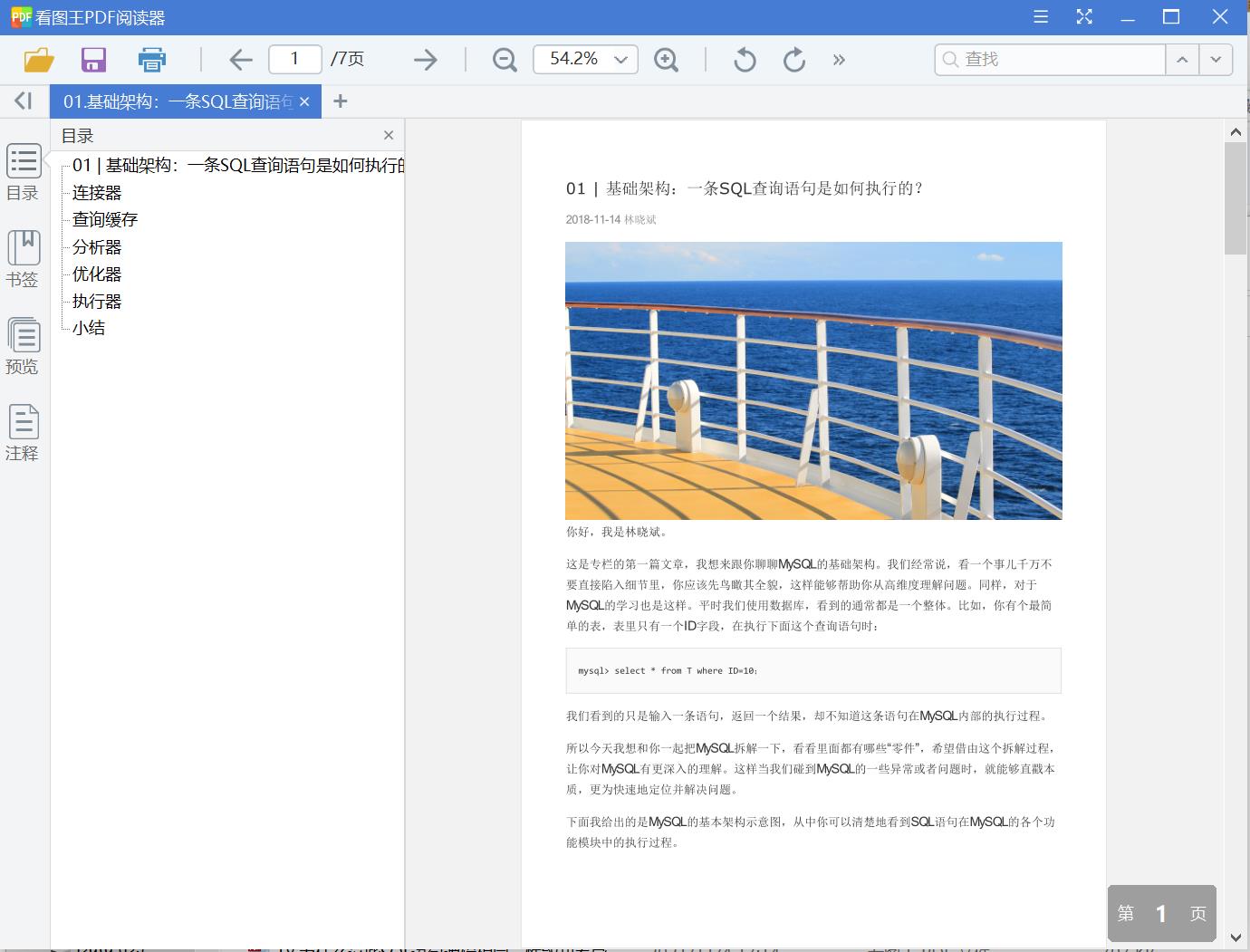Print the document using the printer icon
This screenshot has height=952, width=1250.
(x=151, y=59)
